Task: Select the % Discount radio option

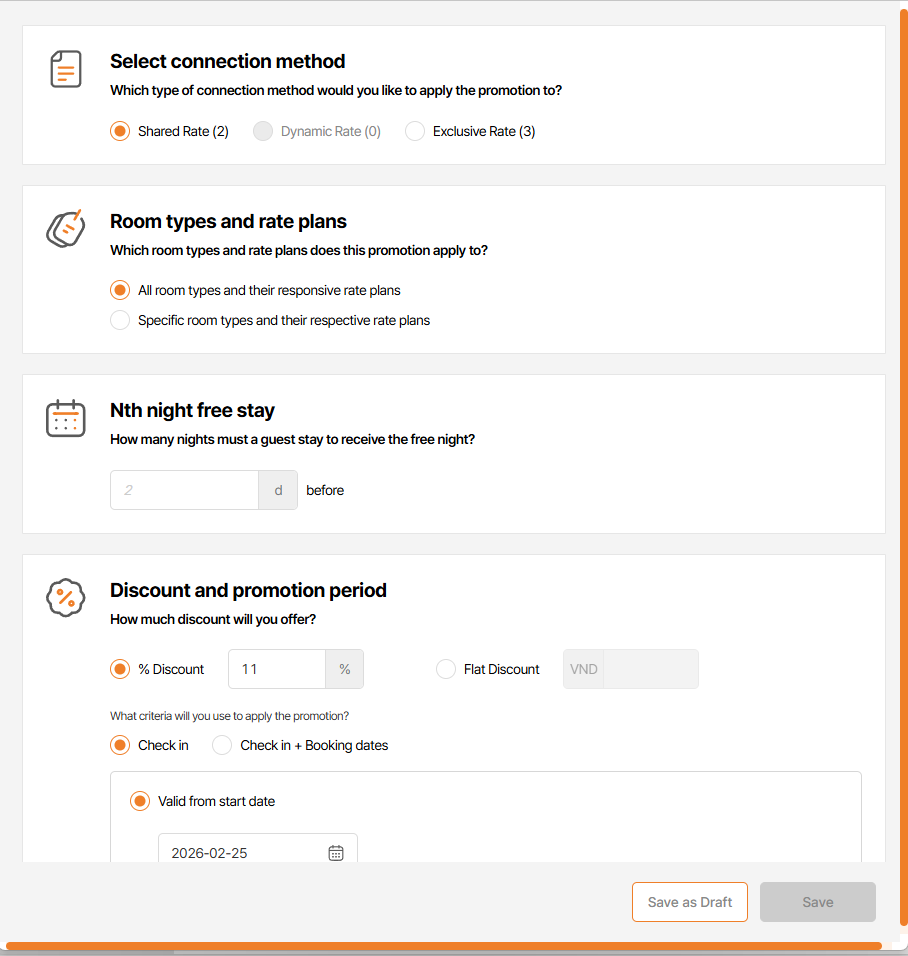Action: [120, 669]
